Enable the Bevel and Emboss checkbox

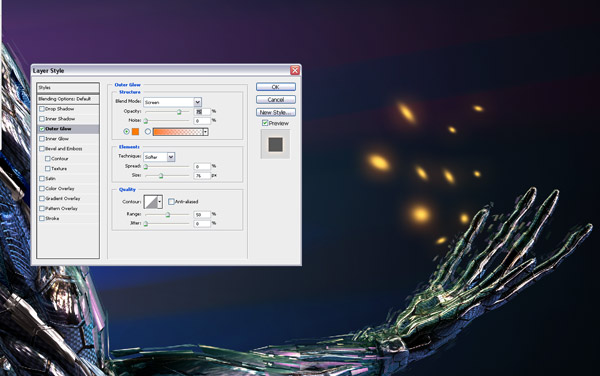[x=42, y=149]
